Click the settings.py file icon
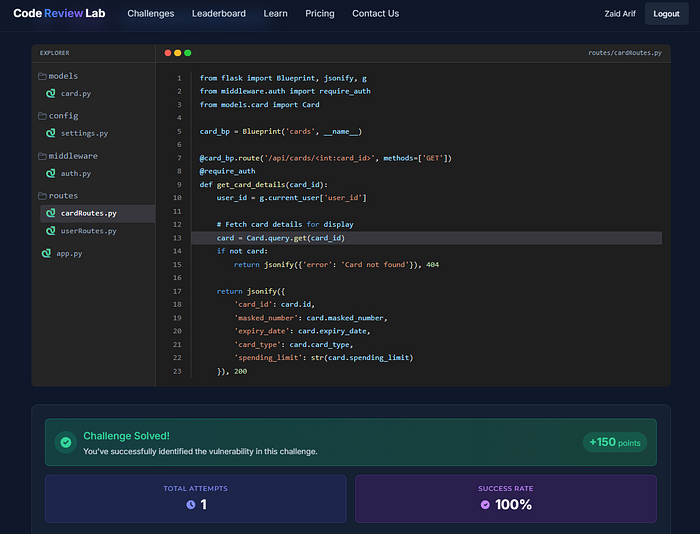This screenshot has height=534, width=700. tap(51, 133)
